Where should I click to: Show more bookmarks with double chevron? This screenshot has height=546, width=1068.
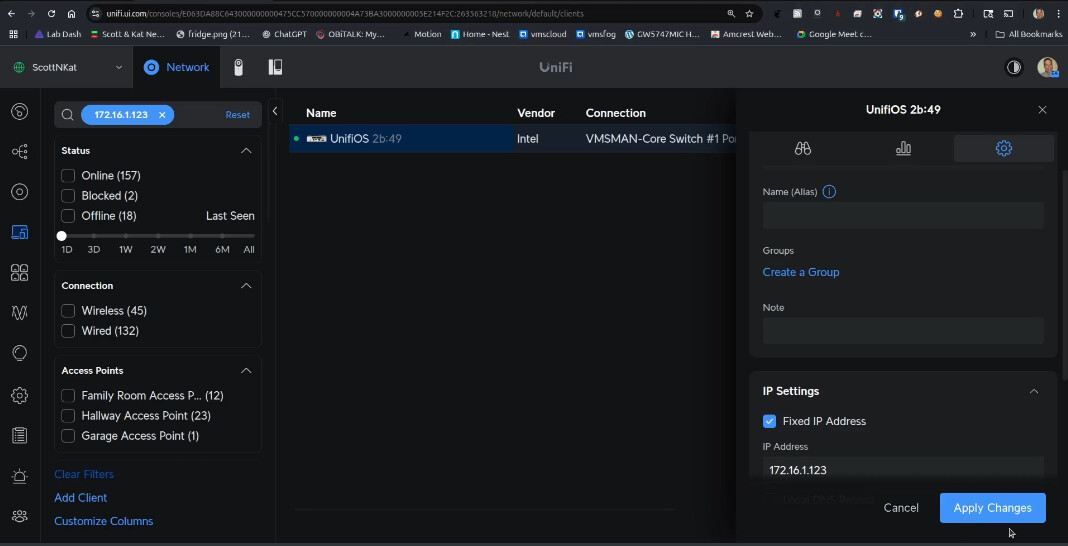point(973,34)
